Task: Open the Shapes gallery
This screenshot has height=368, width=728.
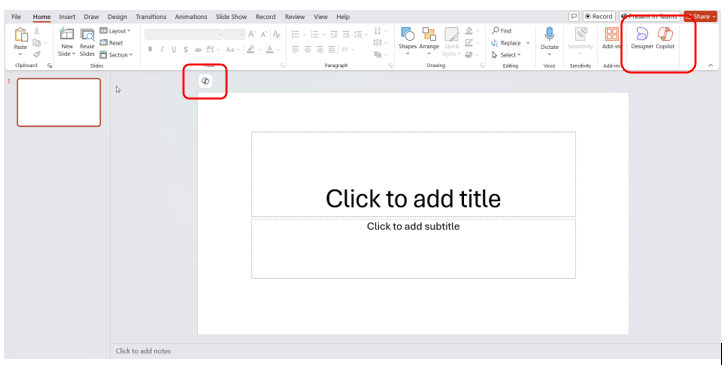Action: [407, 41]
